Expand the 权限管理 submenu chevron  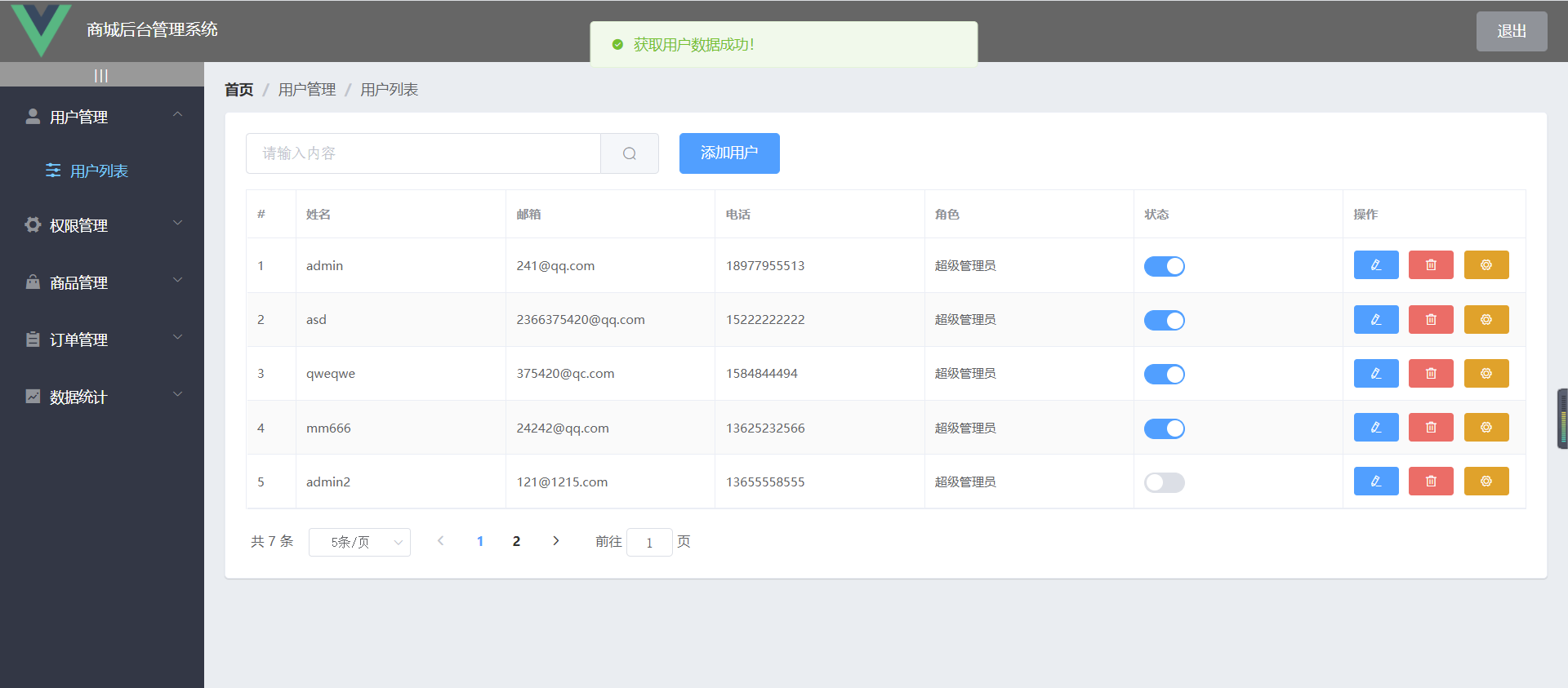coord(178,223)
